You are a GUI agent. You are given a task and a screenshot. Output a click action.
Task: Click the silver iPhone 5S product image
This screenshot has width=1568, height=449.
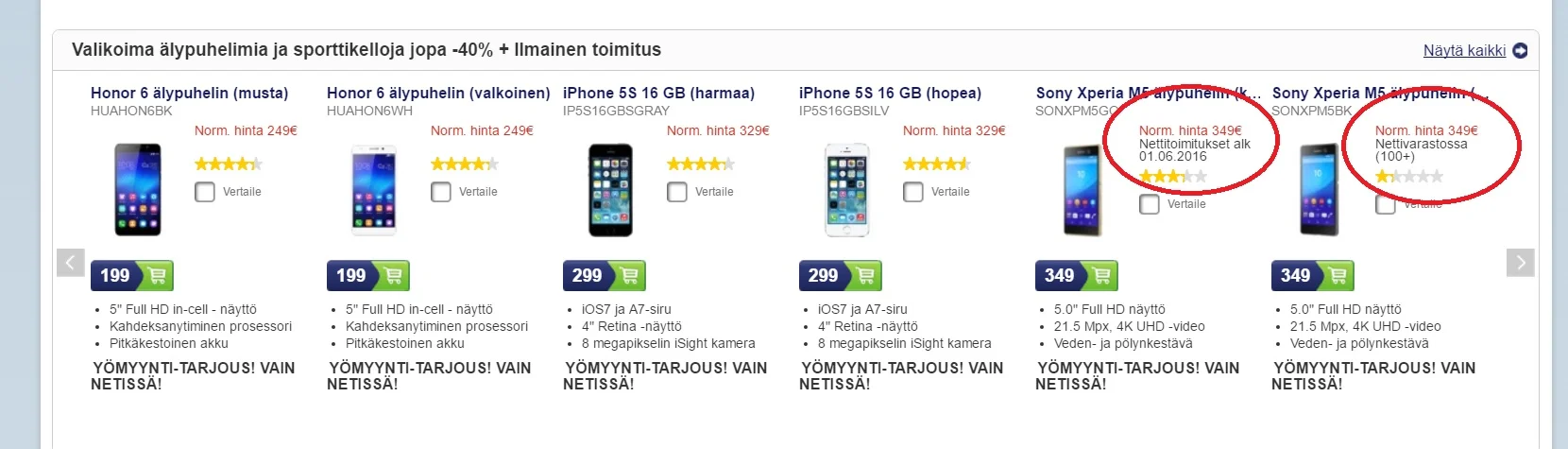(x=846, y=189)
